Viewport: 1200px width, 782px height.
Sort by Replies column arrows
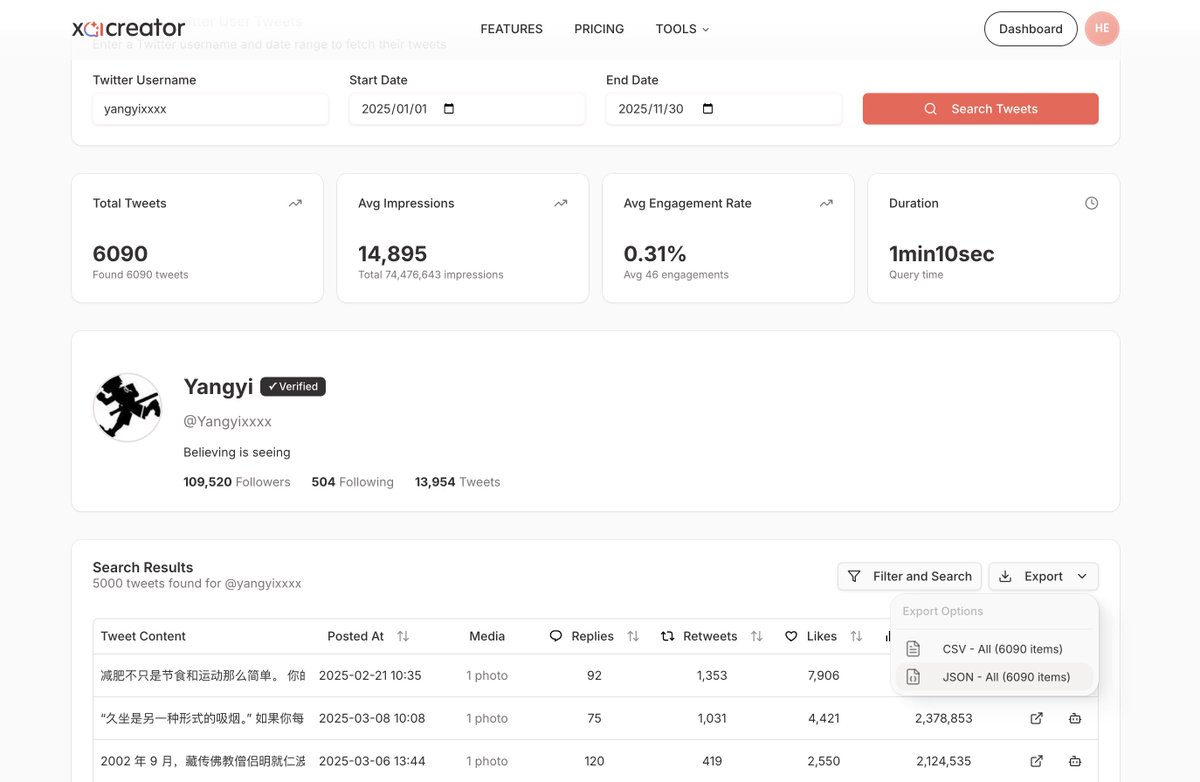tap(633, 636)
